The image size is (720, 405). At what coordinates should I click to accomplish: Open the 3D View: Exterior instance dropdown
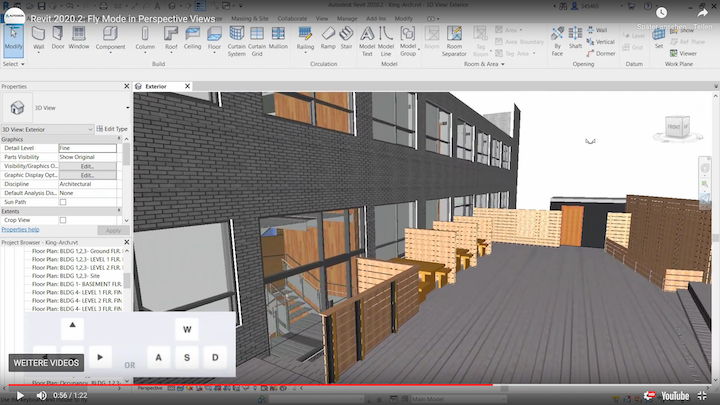(47, 129)
